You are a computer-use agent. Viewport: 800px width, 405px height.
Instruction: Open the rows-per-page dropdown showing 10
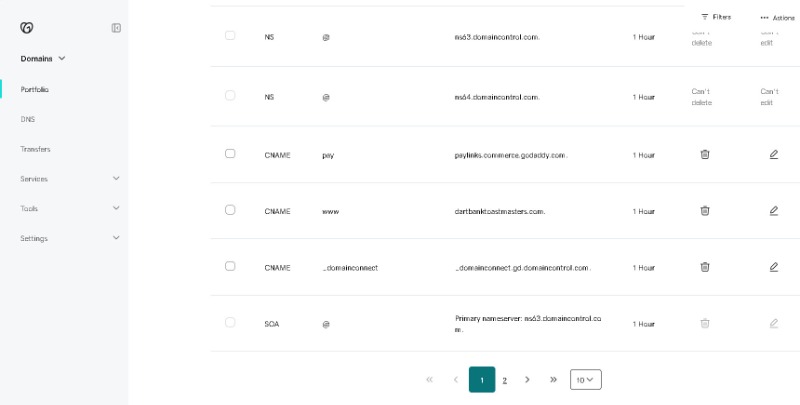pyautogui.click(x=586, y=379)
